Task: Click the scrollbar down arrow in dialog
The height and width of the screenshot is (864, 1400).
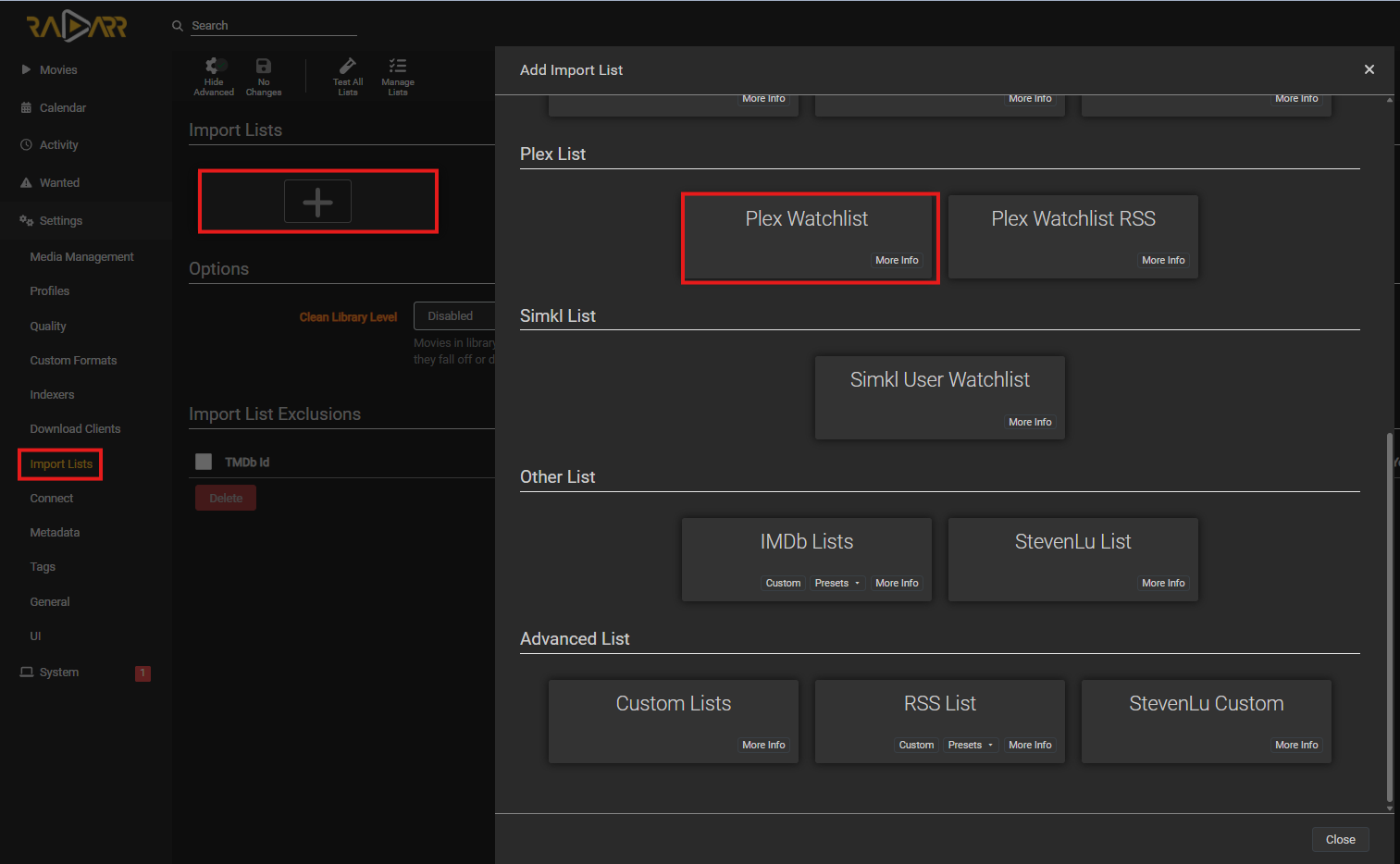Action: coord(1390,808)
